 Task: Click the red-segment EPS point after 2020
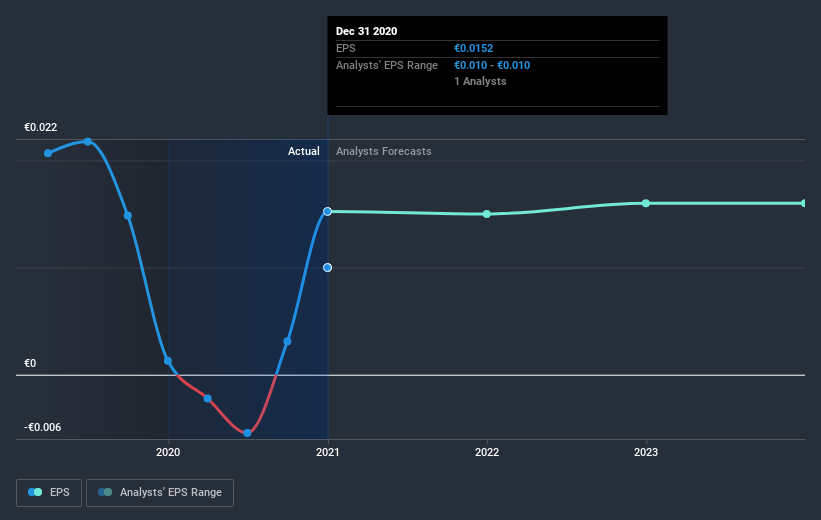pos(207,399)
